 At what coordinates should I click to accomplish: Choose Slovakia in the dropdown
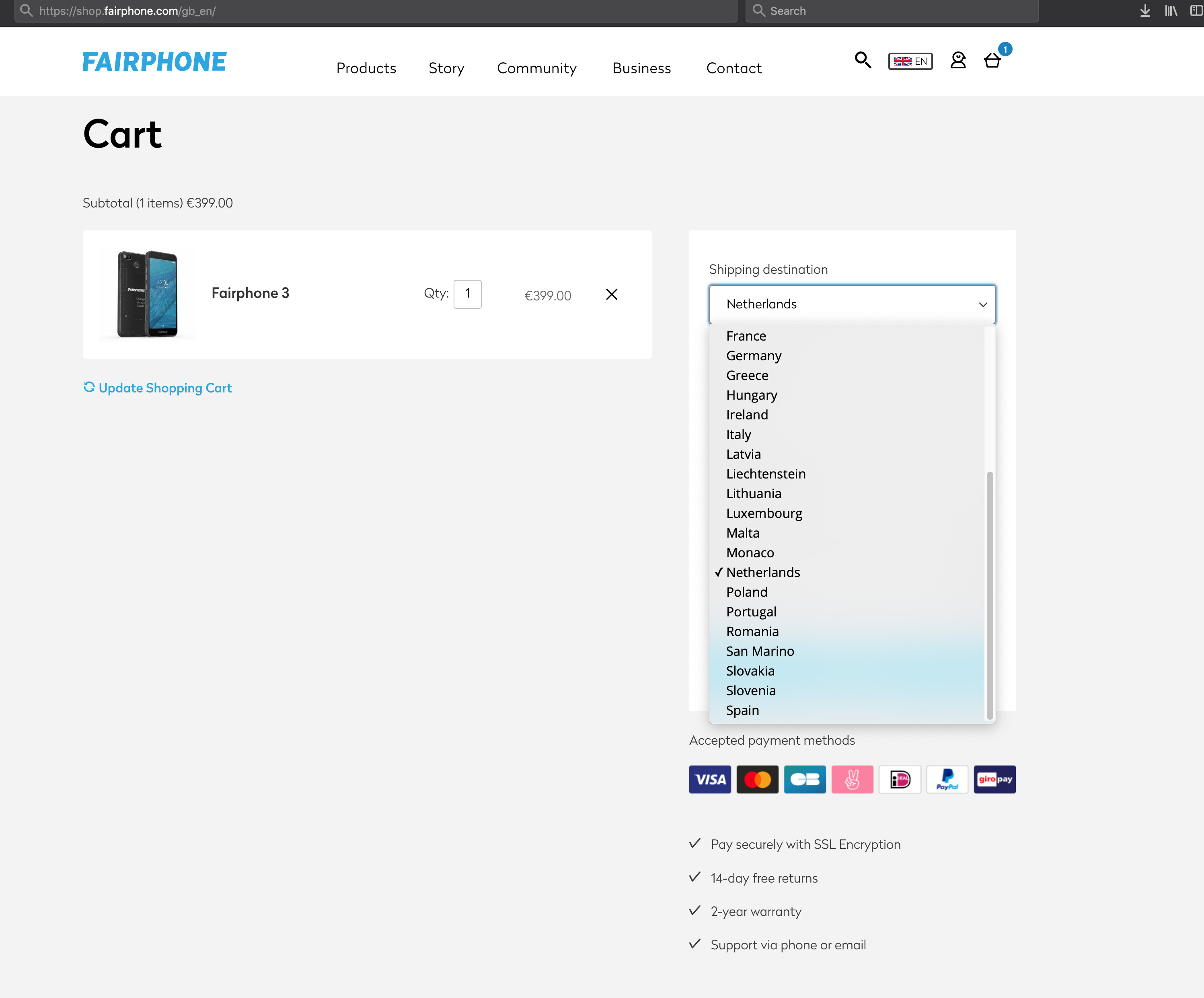[x=846, y=671]
